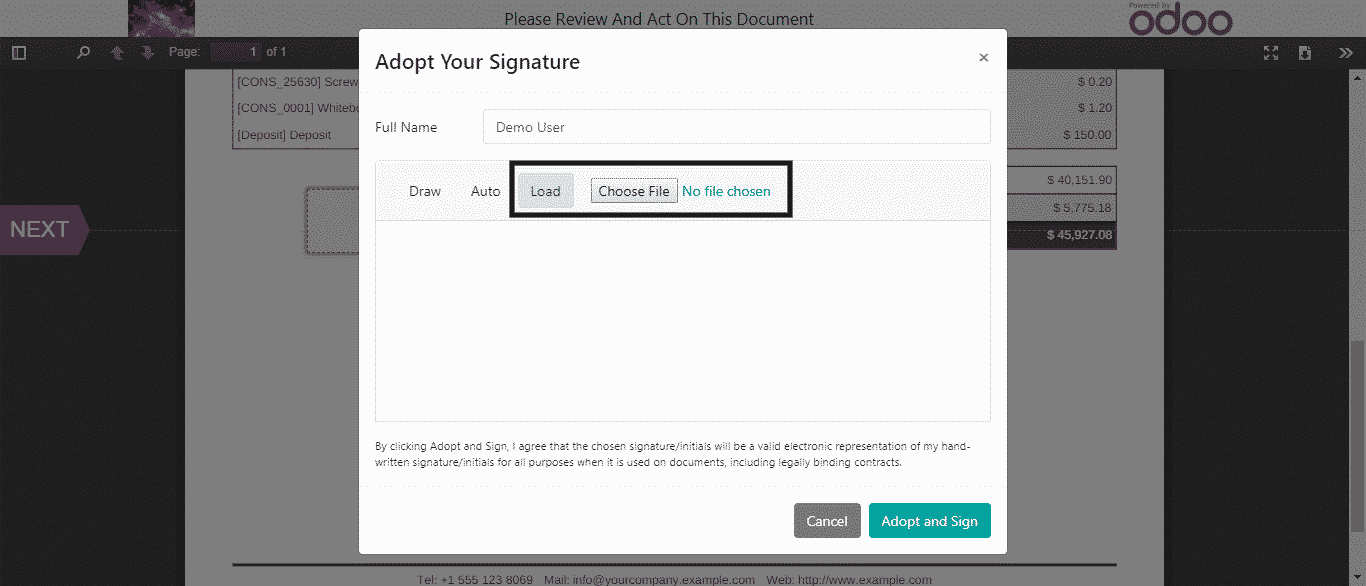Toggle the PDF viewer sidebar icon
Viewport: 1366px width, 586px height.
19,52
